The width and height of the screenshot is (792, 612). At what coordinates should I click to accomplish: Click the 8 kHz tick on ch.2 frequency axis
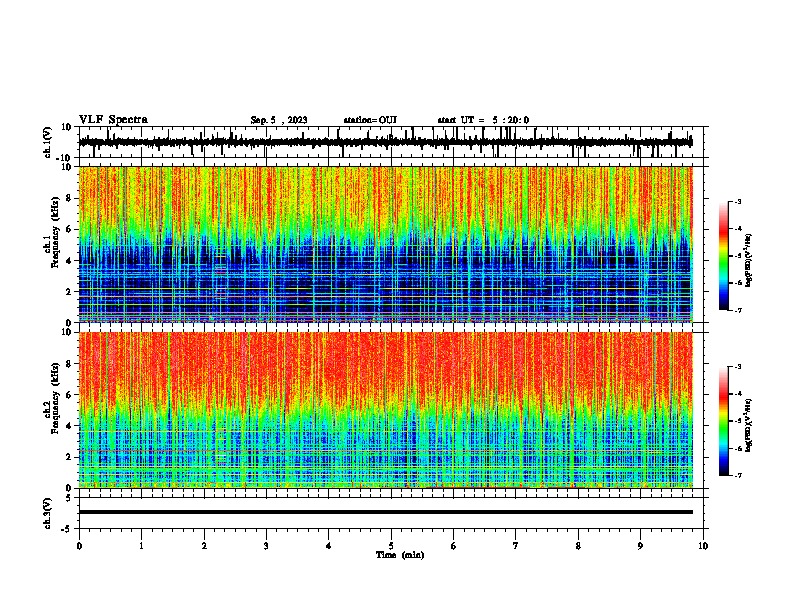(x=69, y=364)
